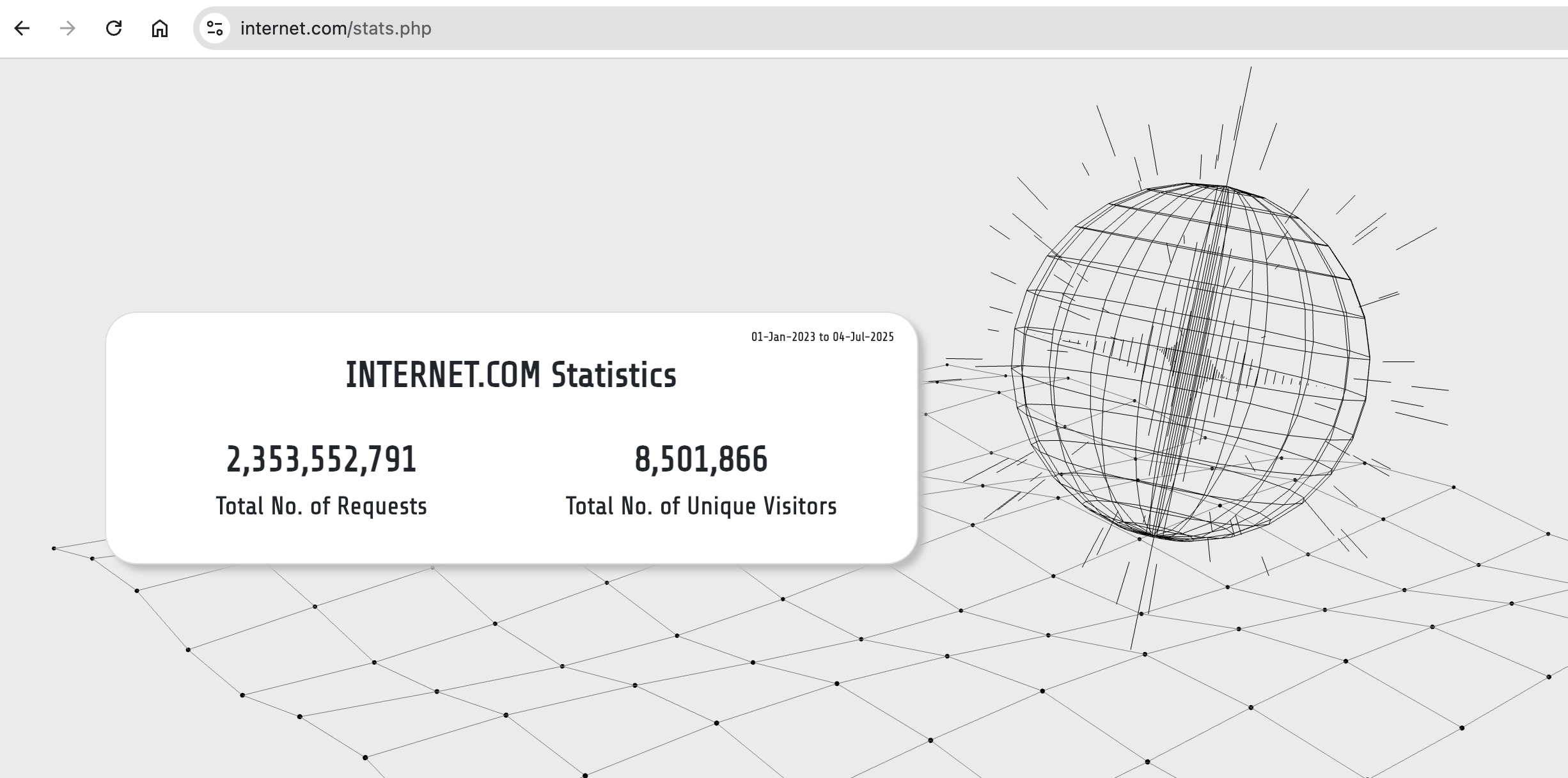This screenshot has width=1568, height=778.
Task: Open site information settings icon
Action: point(215,28)
